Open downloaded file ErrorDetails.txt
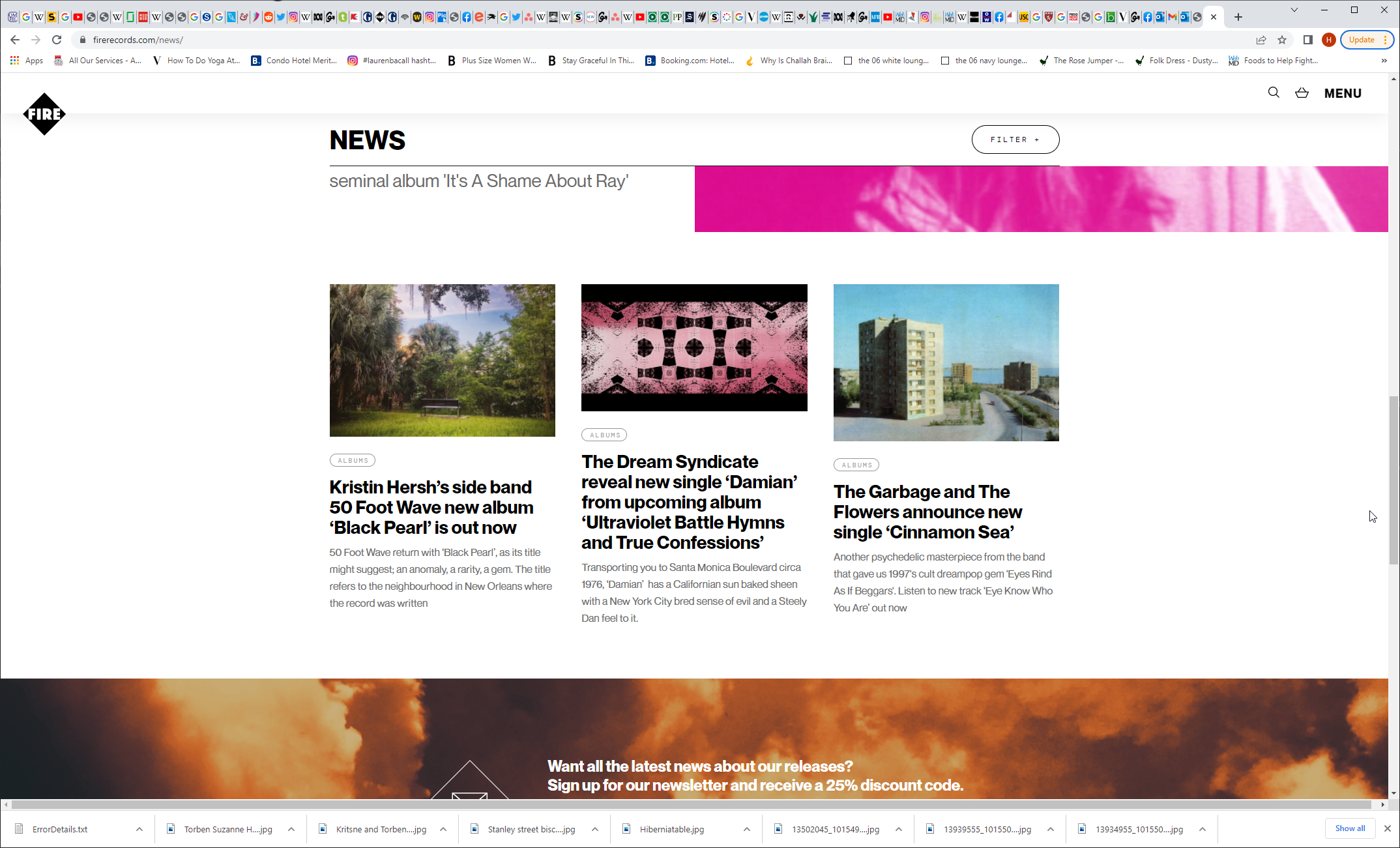 (60, 829)
